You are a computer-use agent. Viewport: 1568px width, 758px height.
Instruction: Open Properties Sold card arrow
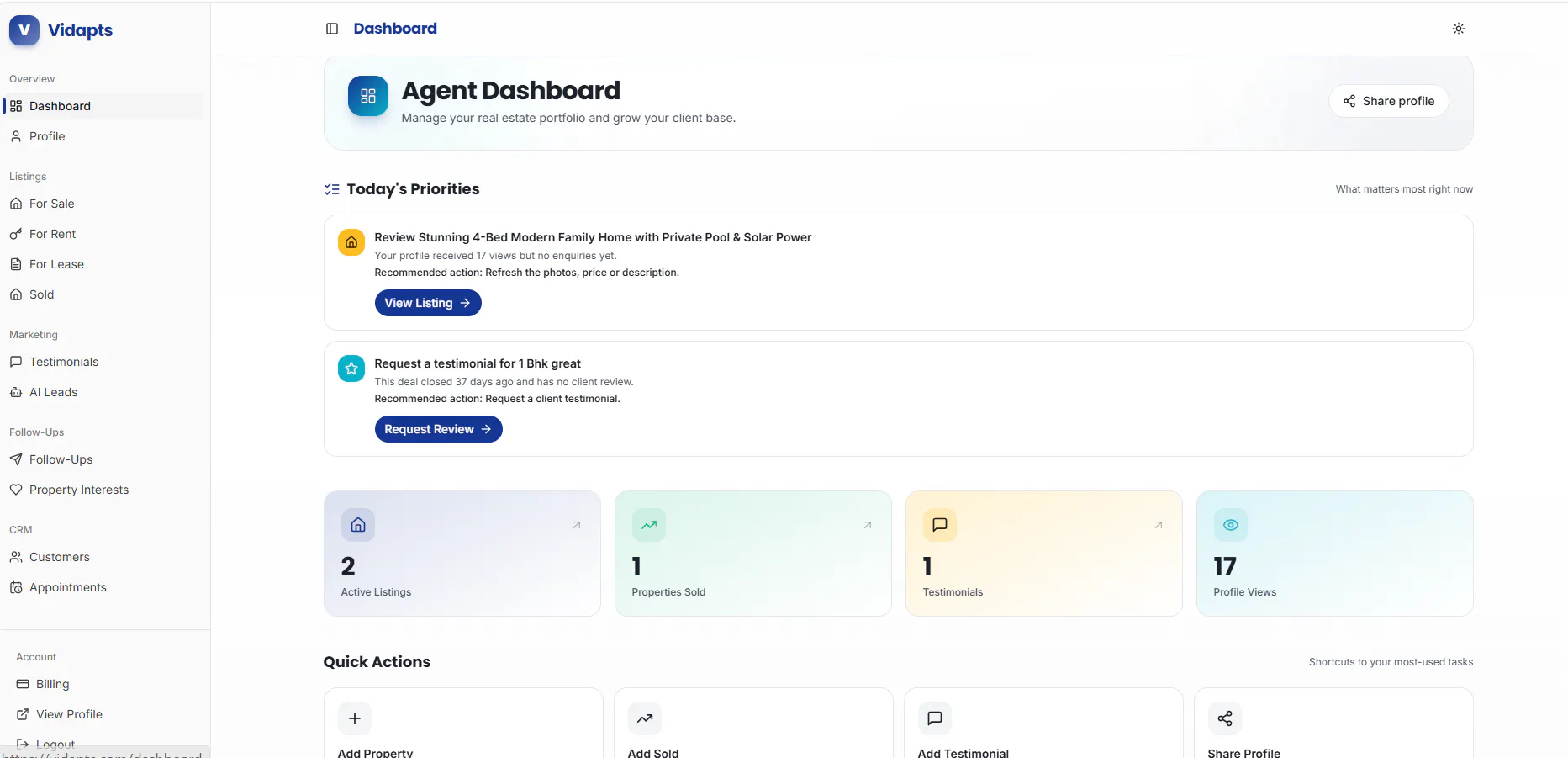(x=868, y=525)
